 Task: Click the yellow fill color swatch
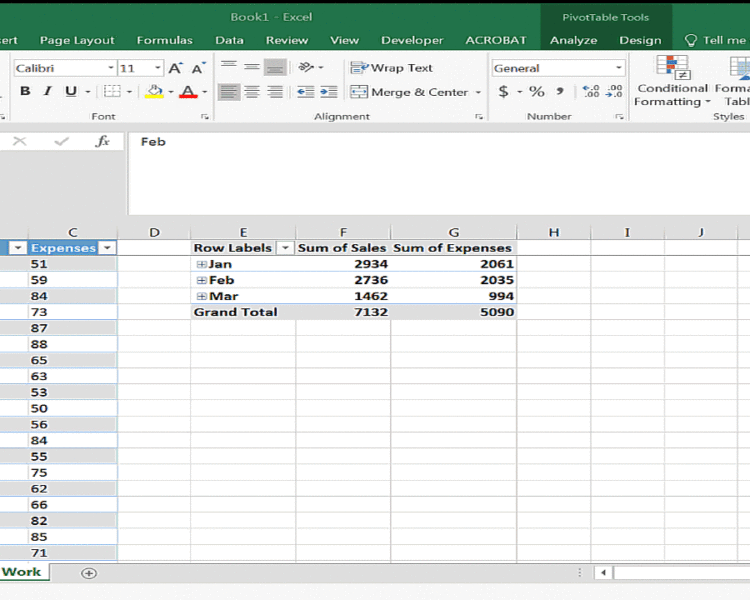pos(154,92)
